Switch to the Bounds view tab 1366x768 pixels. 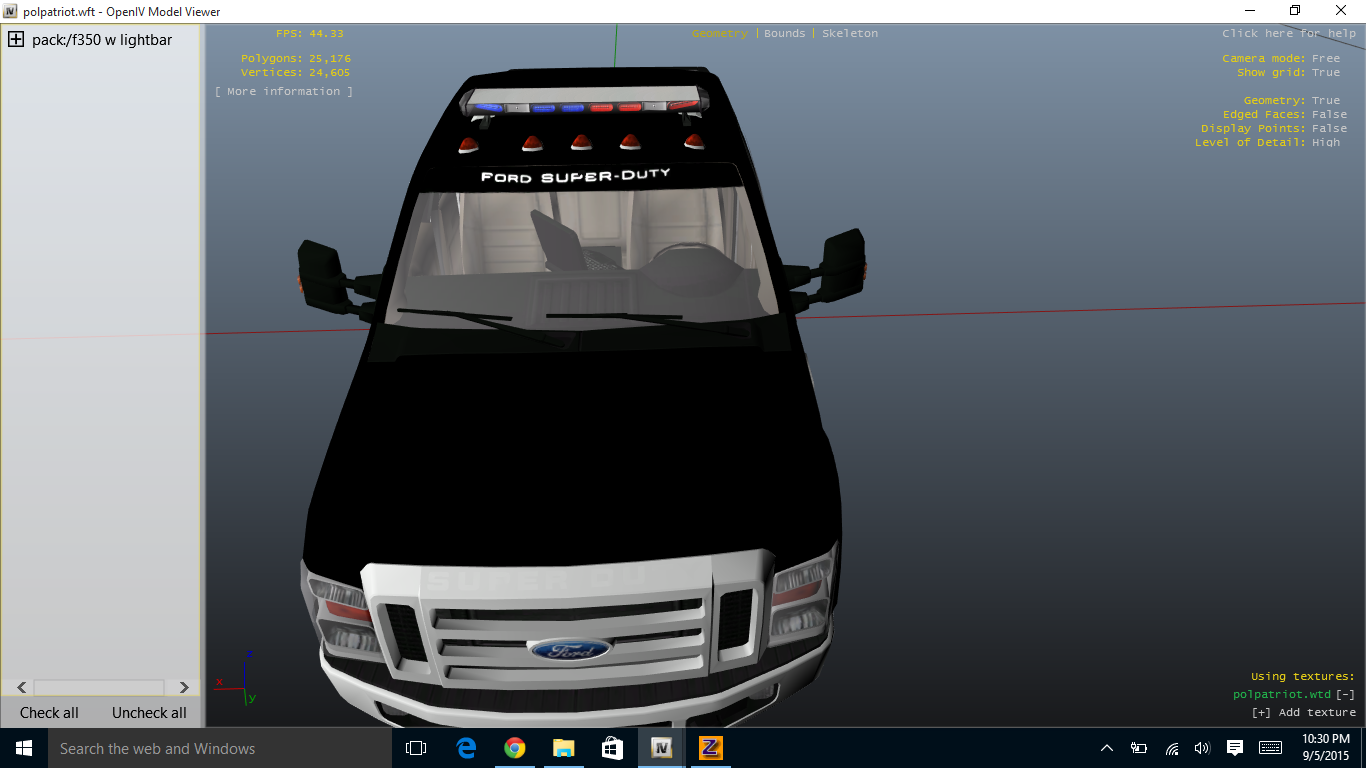click(784, 33)
